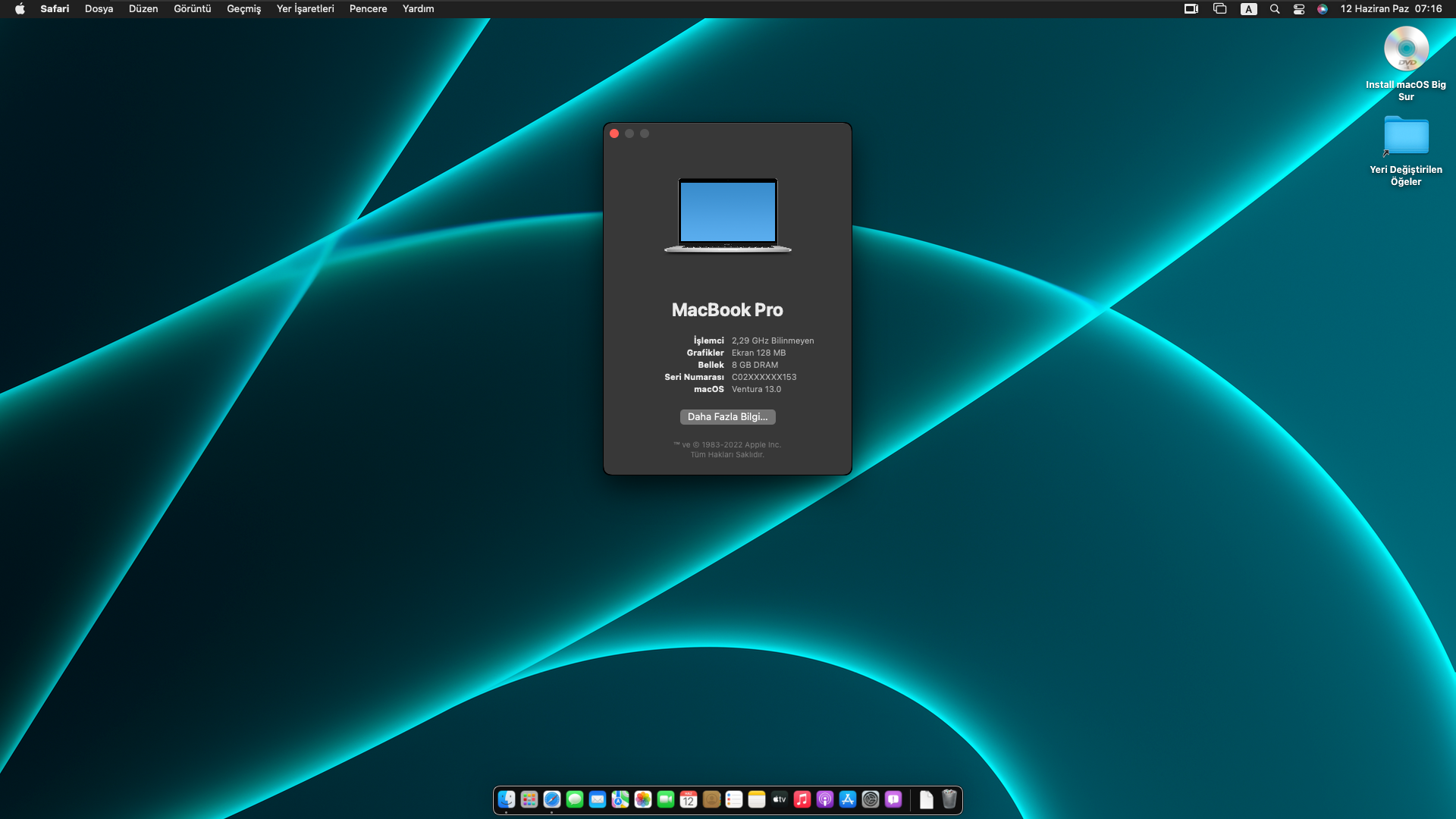This screenshot has width=1456, height=819.
Task: Open the Dosya menu
Action: 99,9
